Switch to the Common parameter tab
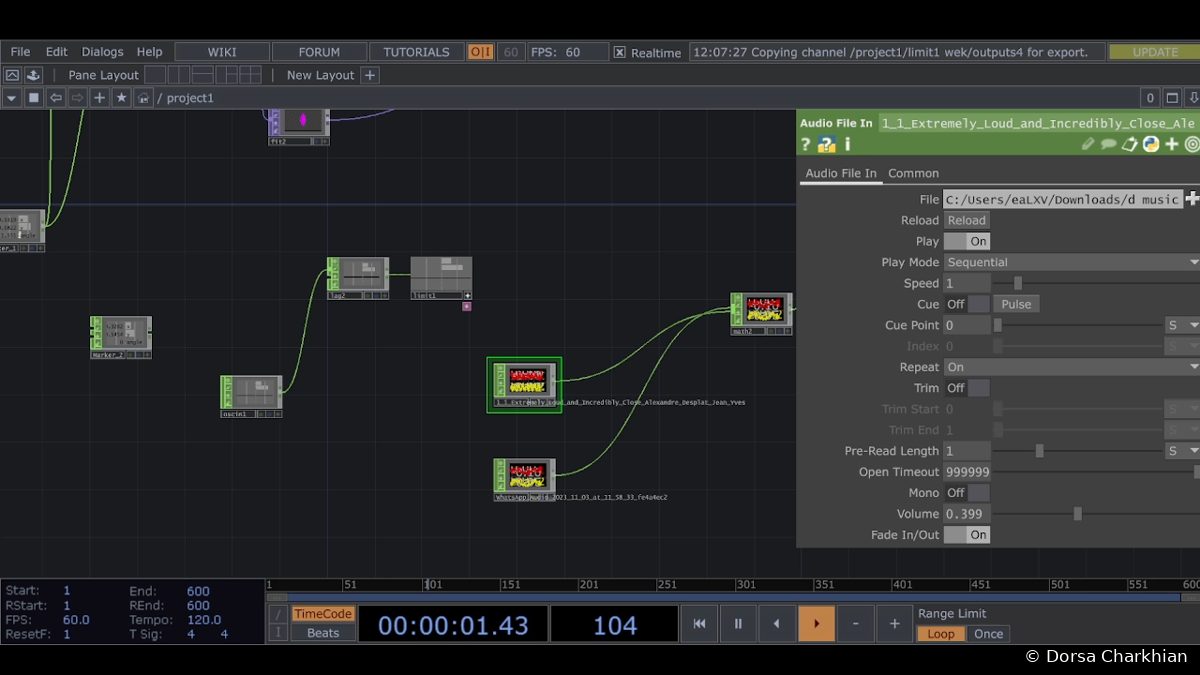 (x=914, y=173)
